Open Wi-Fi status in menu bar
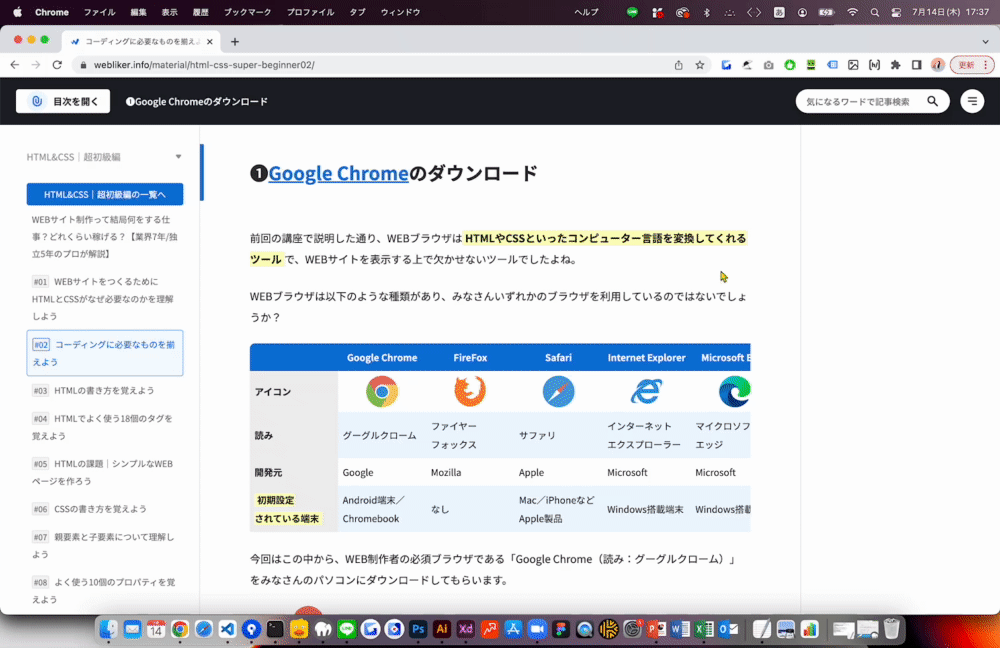This screenshot has height=648, width=1000. (x=852, y=12)
